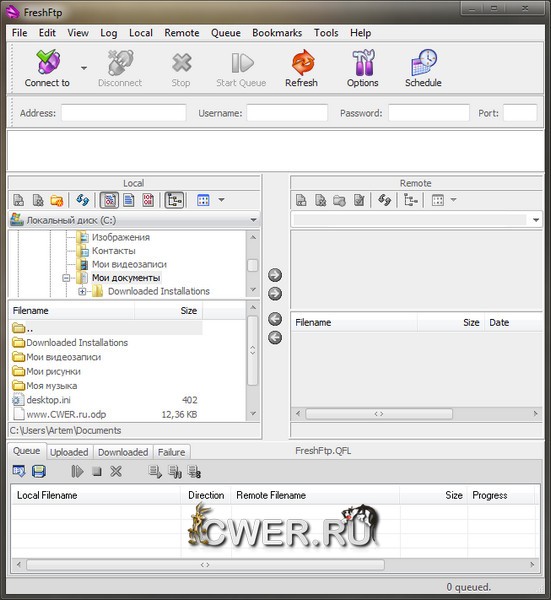Open the local drive selector dropdown

coord(253,220)
